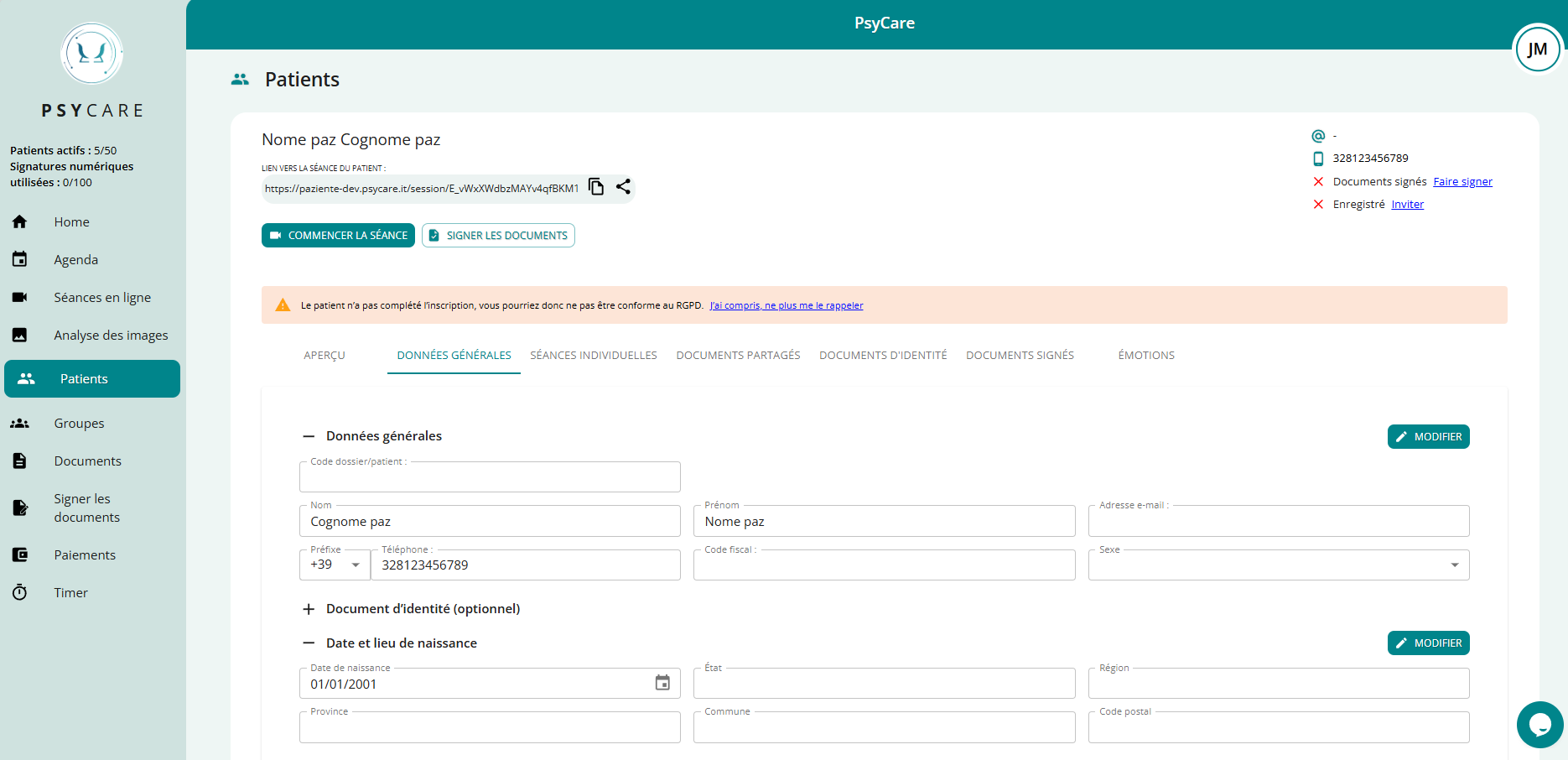Screen dimensions: 1568x760
Task: Click the Signer les documents pen icon
Action: (x=20, y=508)
